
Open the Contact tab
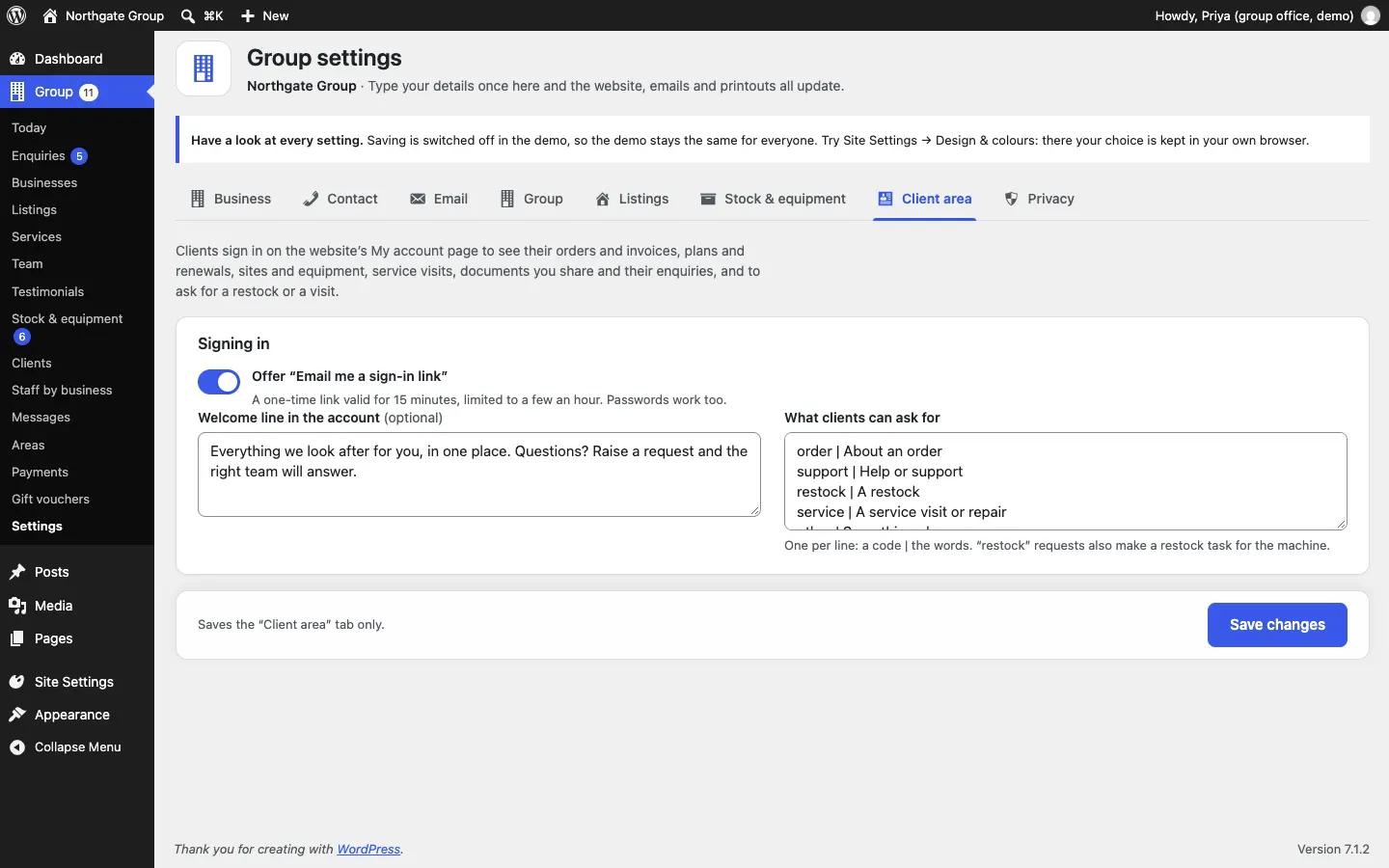click(x=340, y=199)
